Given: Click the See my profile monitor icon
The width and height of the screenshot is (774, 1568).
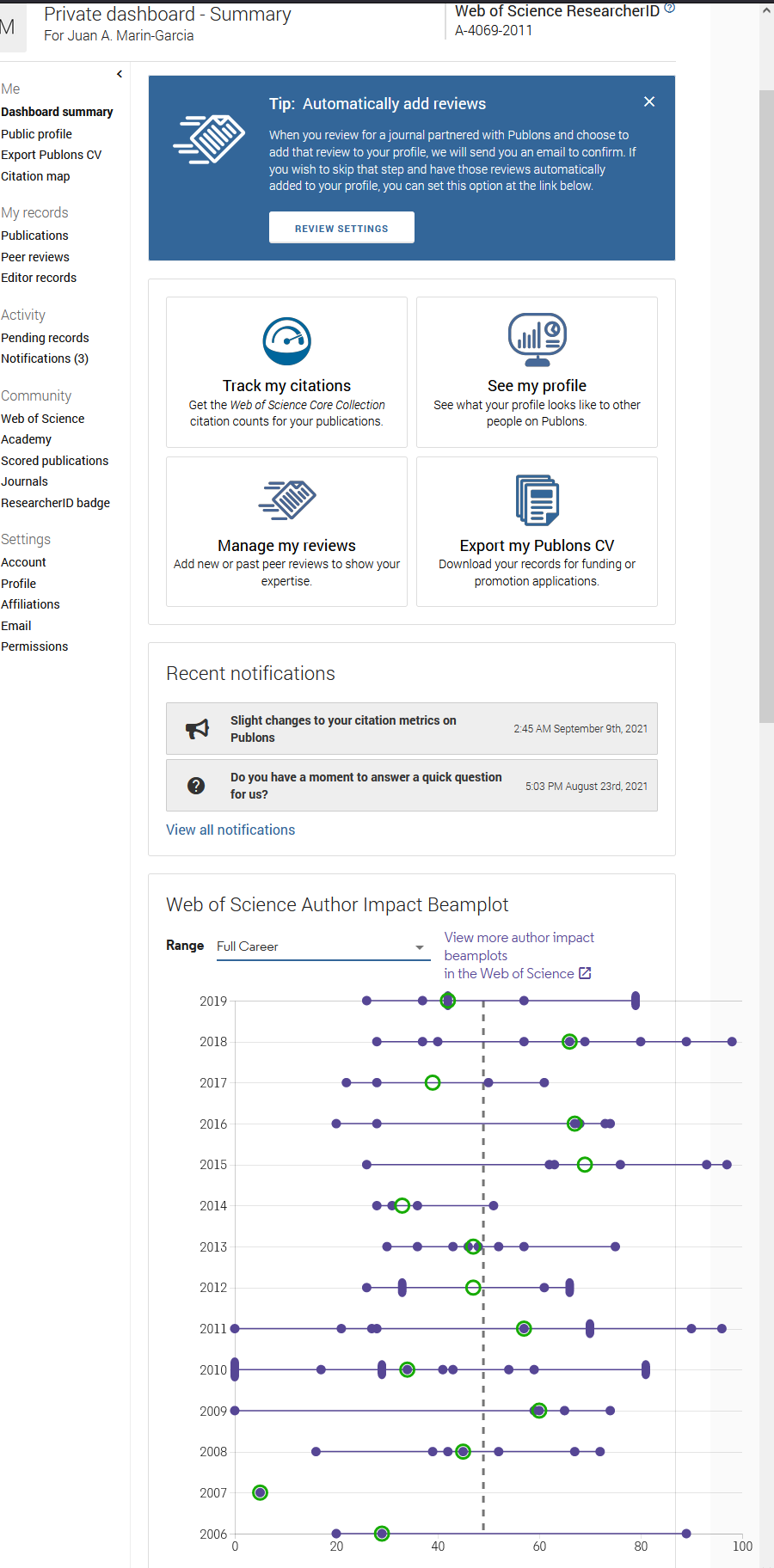Looking at the screenshot, I should (537, 340).
